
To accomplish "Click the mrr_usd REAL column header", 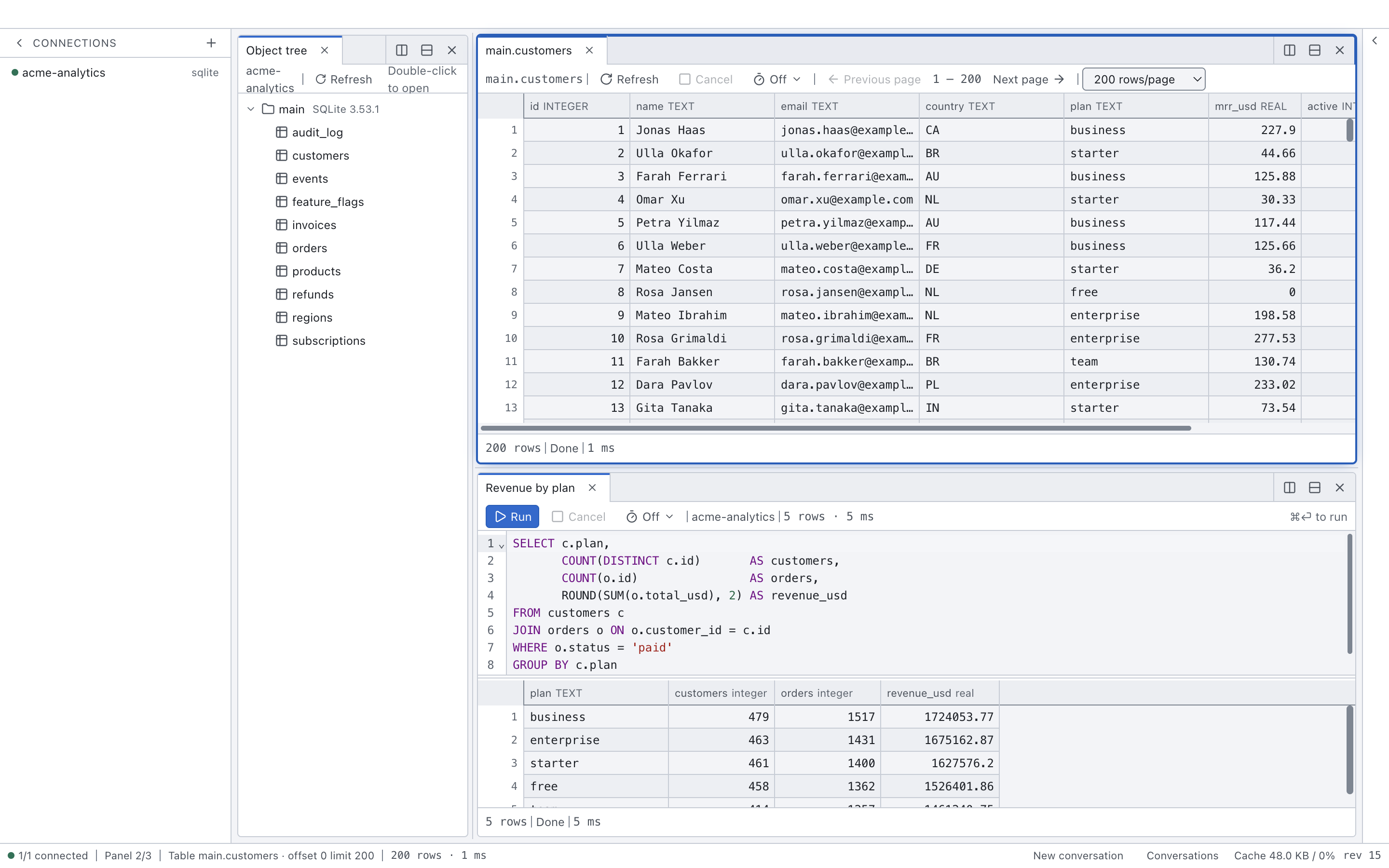I will [x=1255, y=106].
